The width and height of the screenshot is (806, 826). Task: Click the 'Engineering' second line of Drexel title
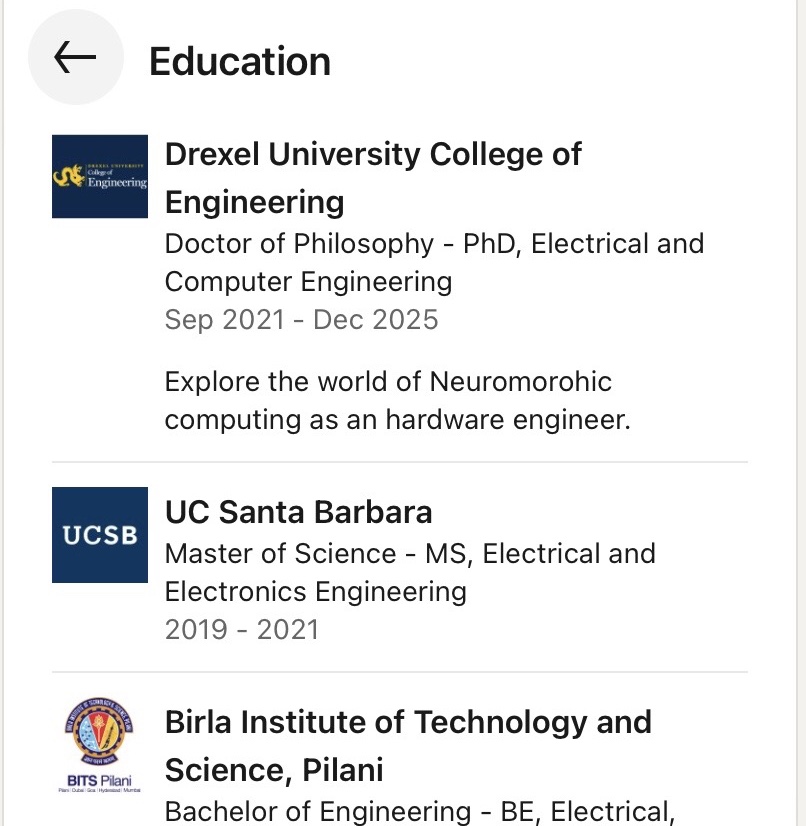click(254, 203)
